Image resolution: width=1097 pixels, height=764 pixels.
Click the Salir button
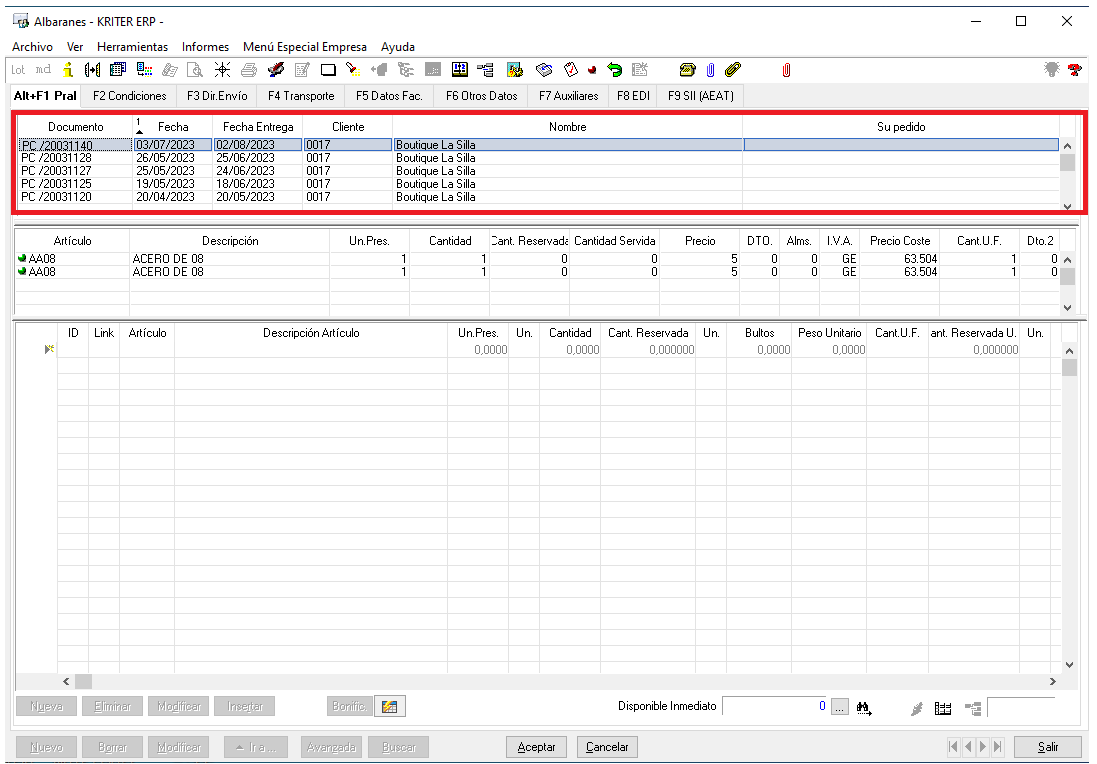pos(1047,747)
